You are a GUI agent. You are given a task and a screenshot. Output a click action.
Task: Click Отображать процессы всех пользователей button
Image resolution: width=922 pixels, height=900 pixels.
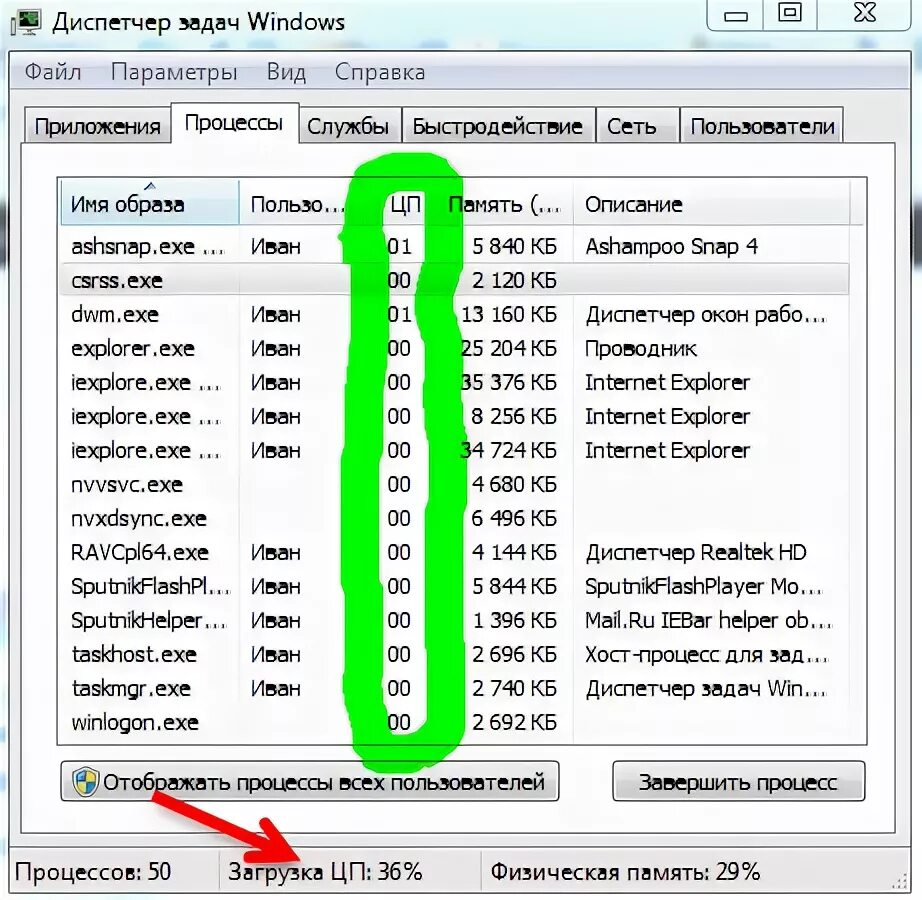(310, 781)
